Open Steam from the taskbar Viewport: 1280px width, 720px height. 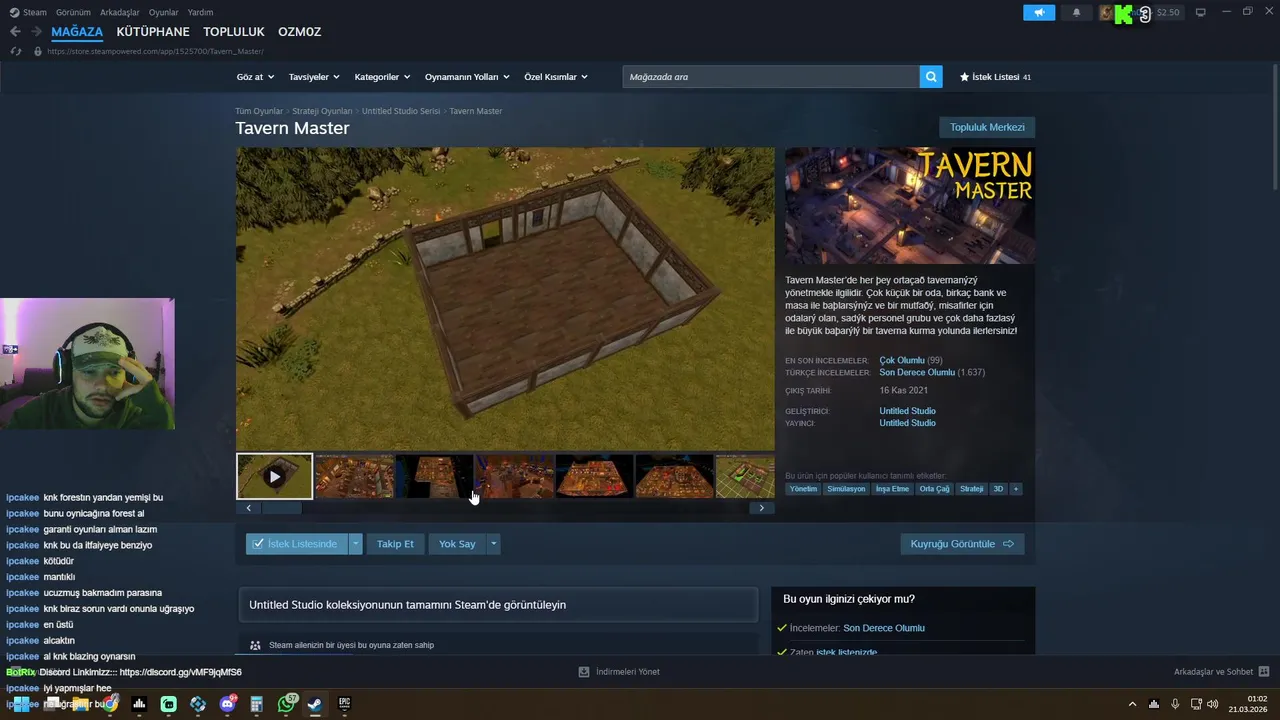pyautogui.click(x=315, y=704)
